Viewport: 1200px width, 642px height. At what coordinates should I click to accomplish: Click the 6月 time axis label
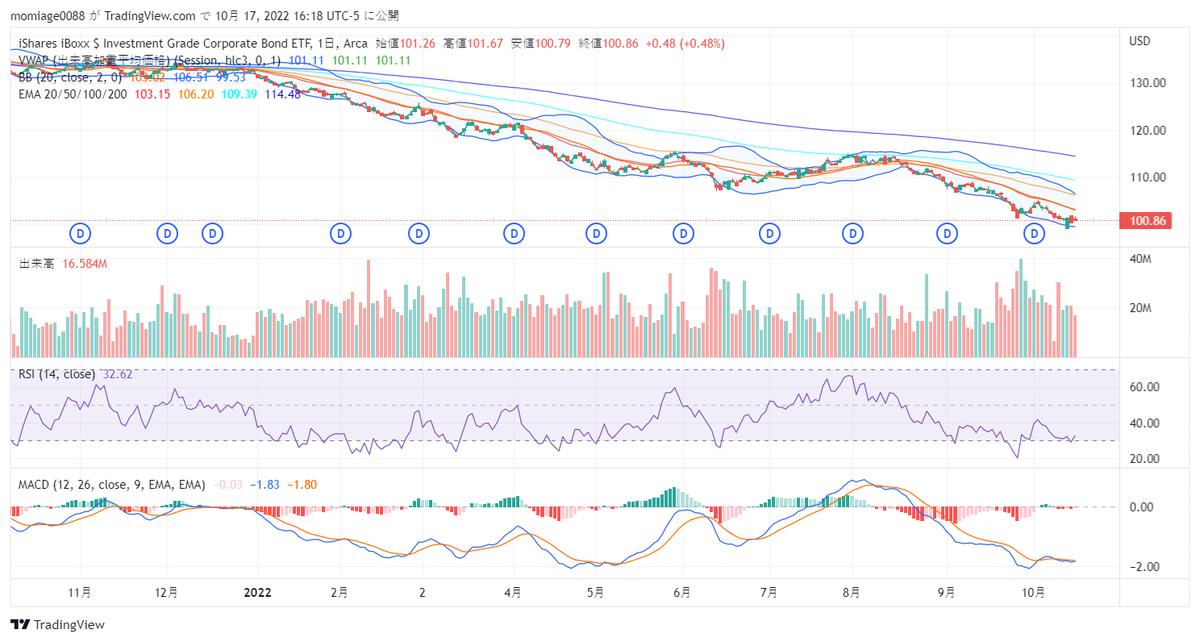pyautogui.click(x=683, y=591)
